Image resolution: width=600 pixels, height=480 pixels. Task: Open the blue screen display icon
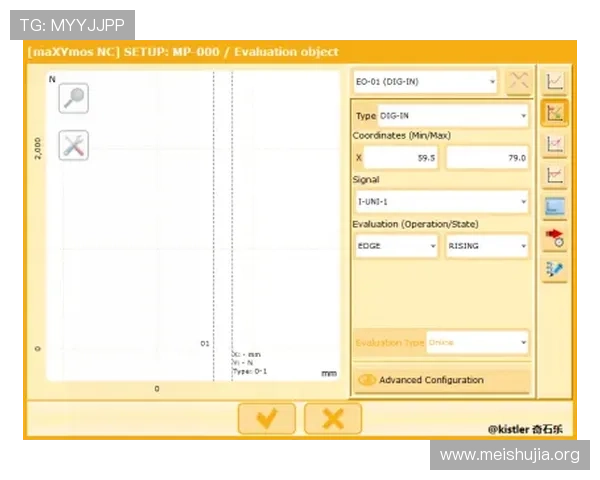[x=555, y=207]
